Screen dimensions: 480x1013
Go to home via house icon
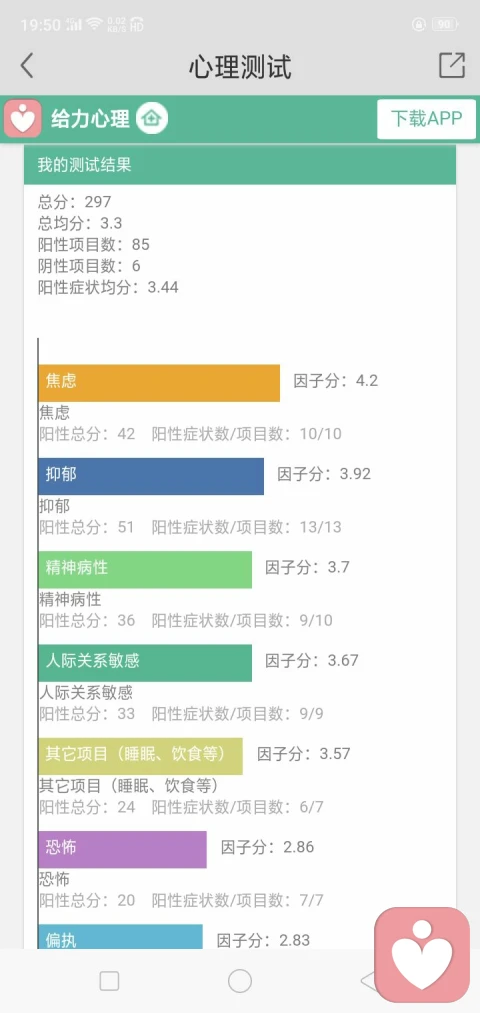tap(152, 119)
